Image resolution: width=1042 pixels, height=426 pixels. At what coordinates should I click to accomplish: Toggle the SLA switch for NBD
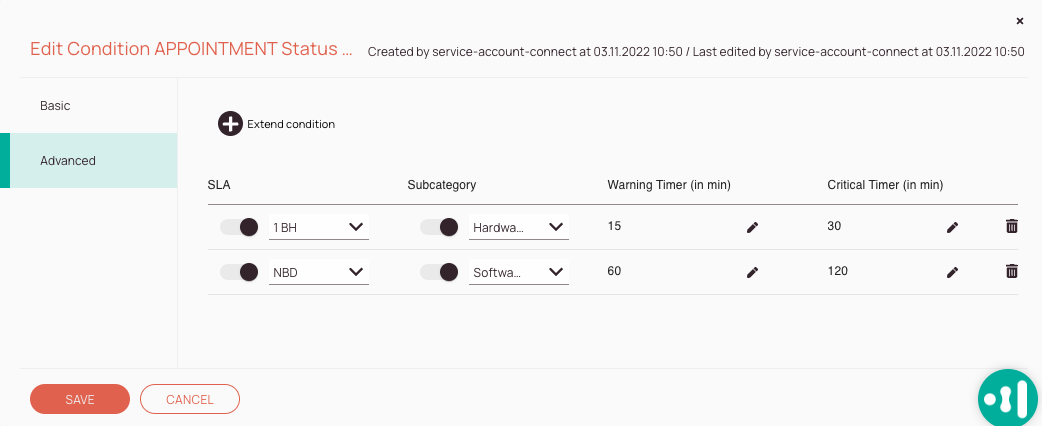coord(239,271)
